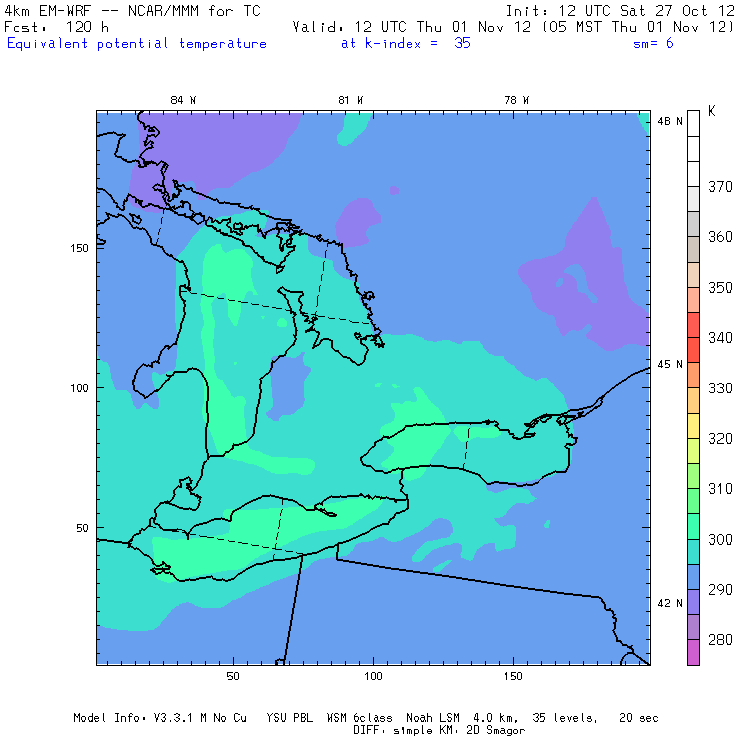Click the 'DIFF: simple KM, 2D Smagor' line
The height and width of the screenshot is (740, 740).
pyautogui.click(x=439, y=731)
